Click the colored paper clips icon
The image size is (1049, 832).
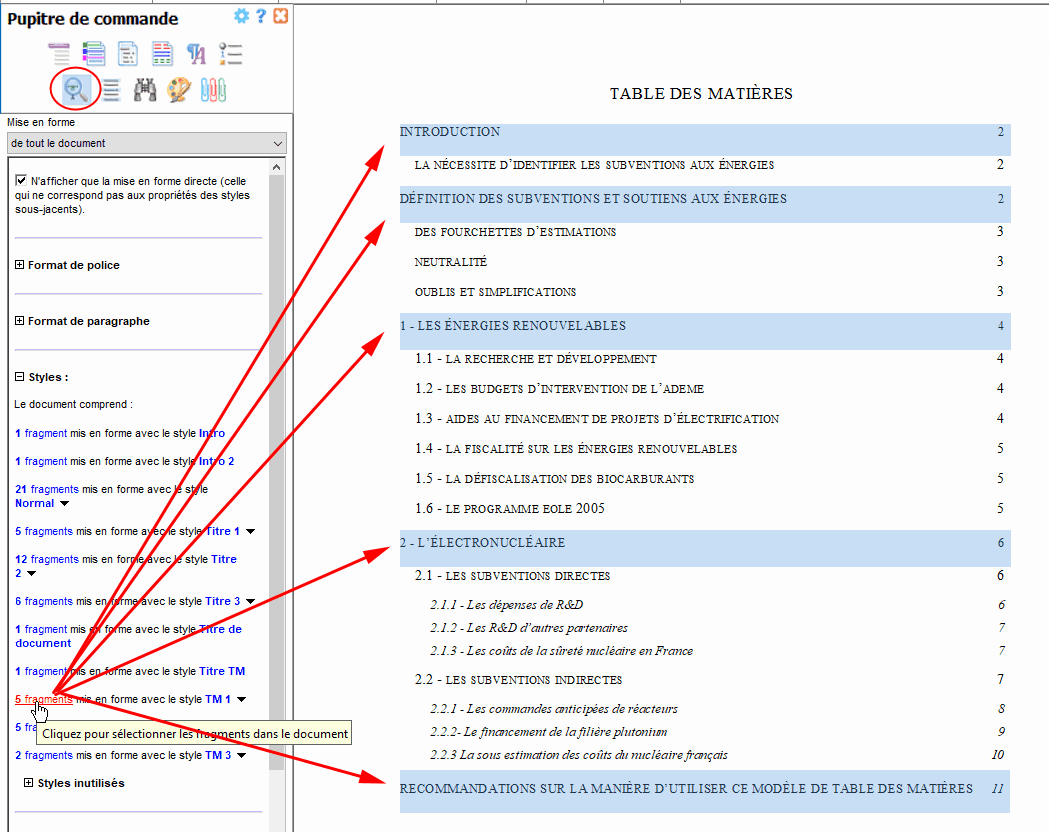coord(213,89)
